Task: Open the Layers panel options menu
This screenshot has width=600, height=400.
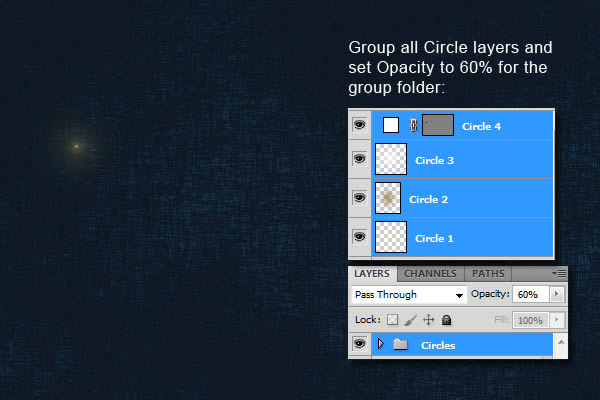Action: point(559,273)
